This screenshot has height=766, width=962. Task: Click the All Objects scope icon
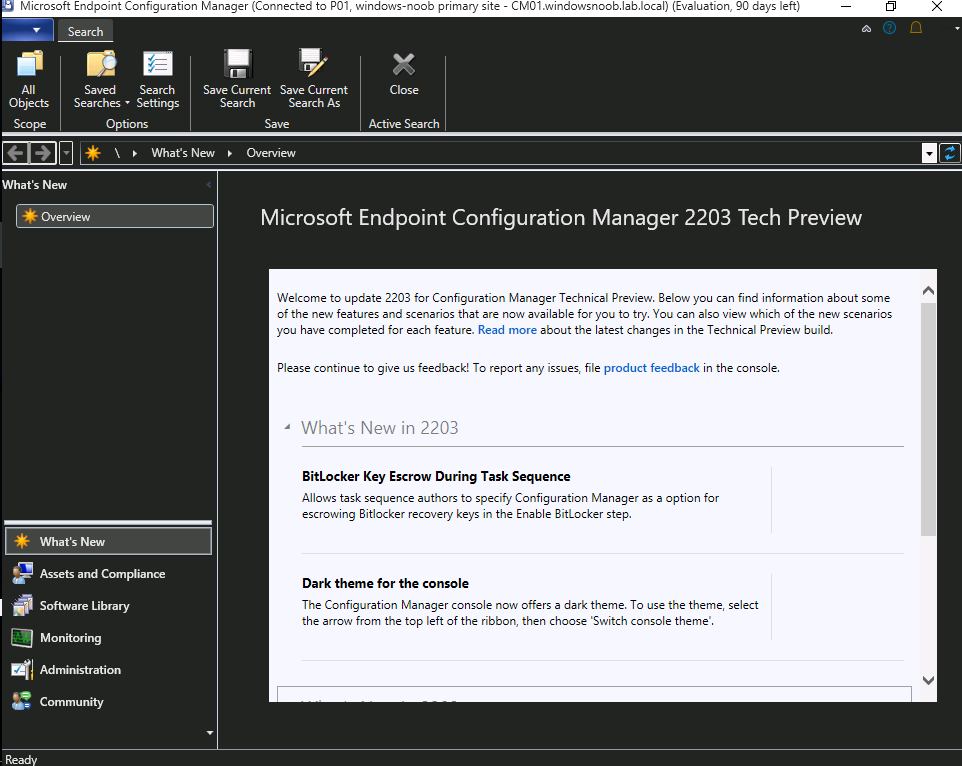(29, 80)
